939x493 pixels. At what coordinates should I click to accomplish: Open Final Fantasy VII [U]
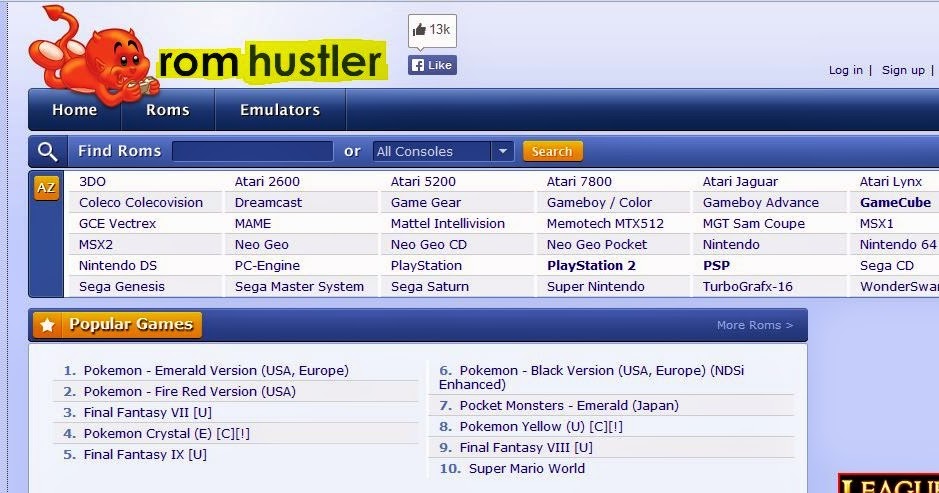tap(148, 413)
